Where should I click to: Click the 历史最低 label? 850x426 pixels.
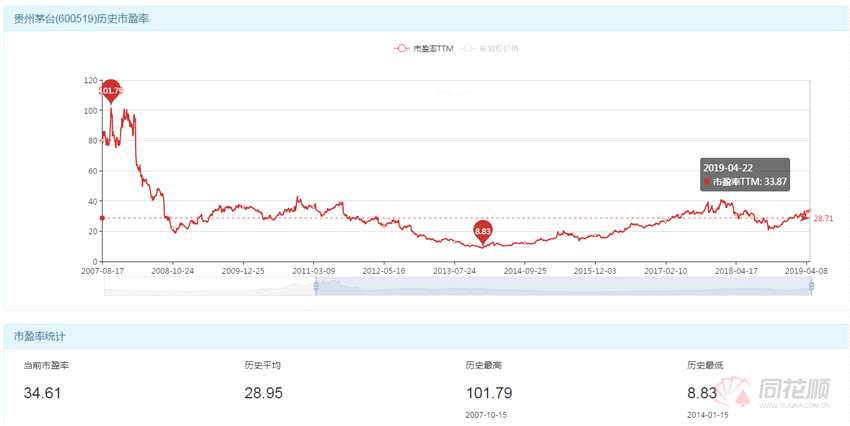pyautogui.click(x=705, y=366)
